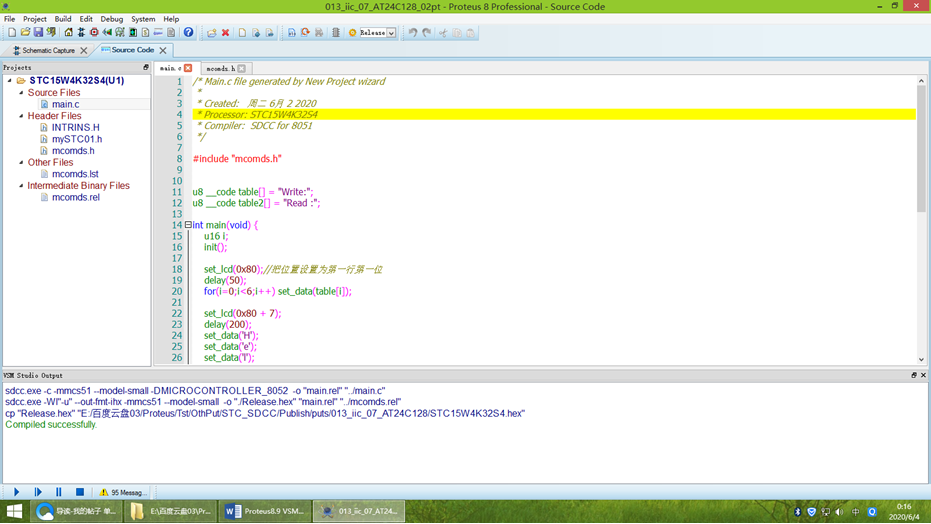
Task: Click the Redo arrow icon
Action: 427,33
